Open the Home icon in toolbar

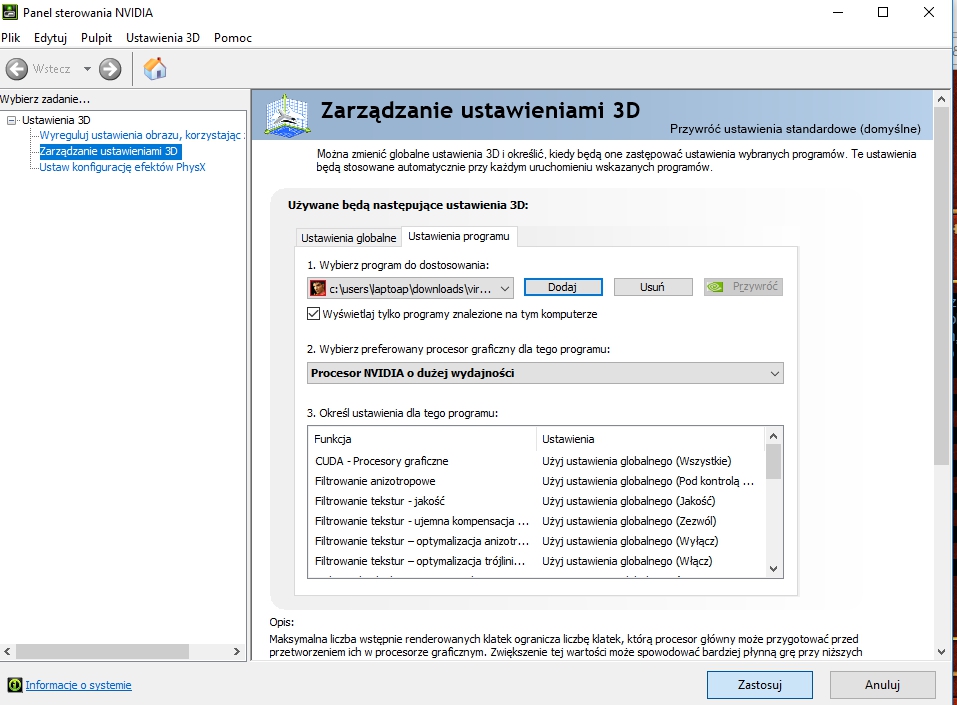click(155, 68)
